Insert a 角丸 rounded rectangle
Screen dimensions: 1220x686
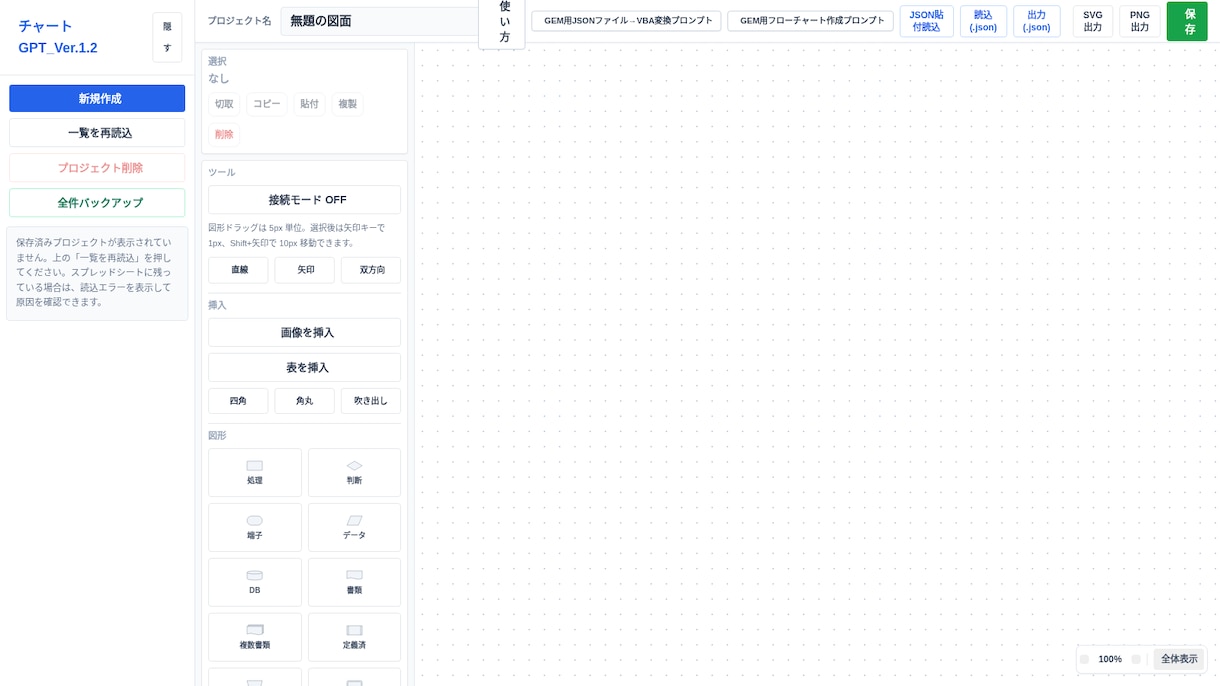click(304, 401)
